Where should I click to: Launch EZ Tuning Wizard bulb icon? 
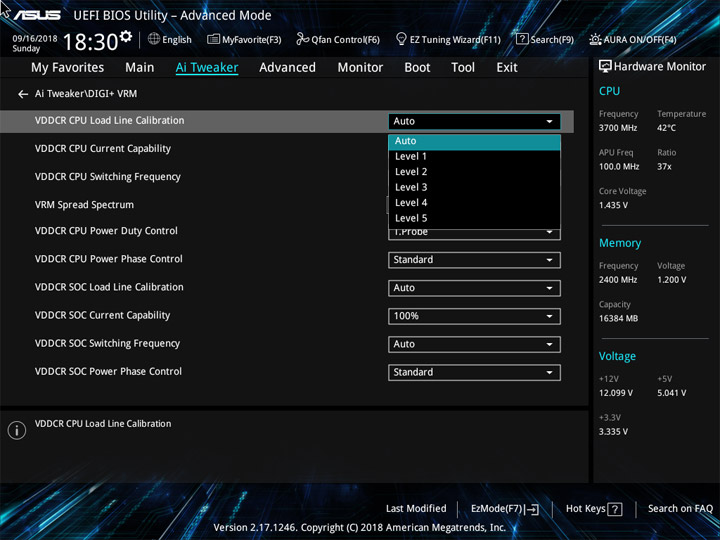[x=401, y=39]
